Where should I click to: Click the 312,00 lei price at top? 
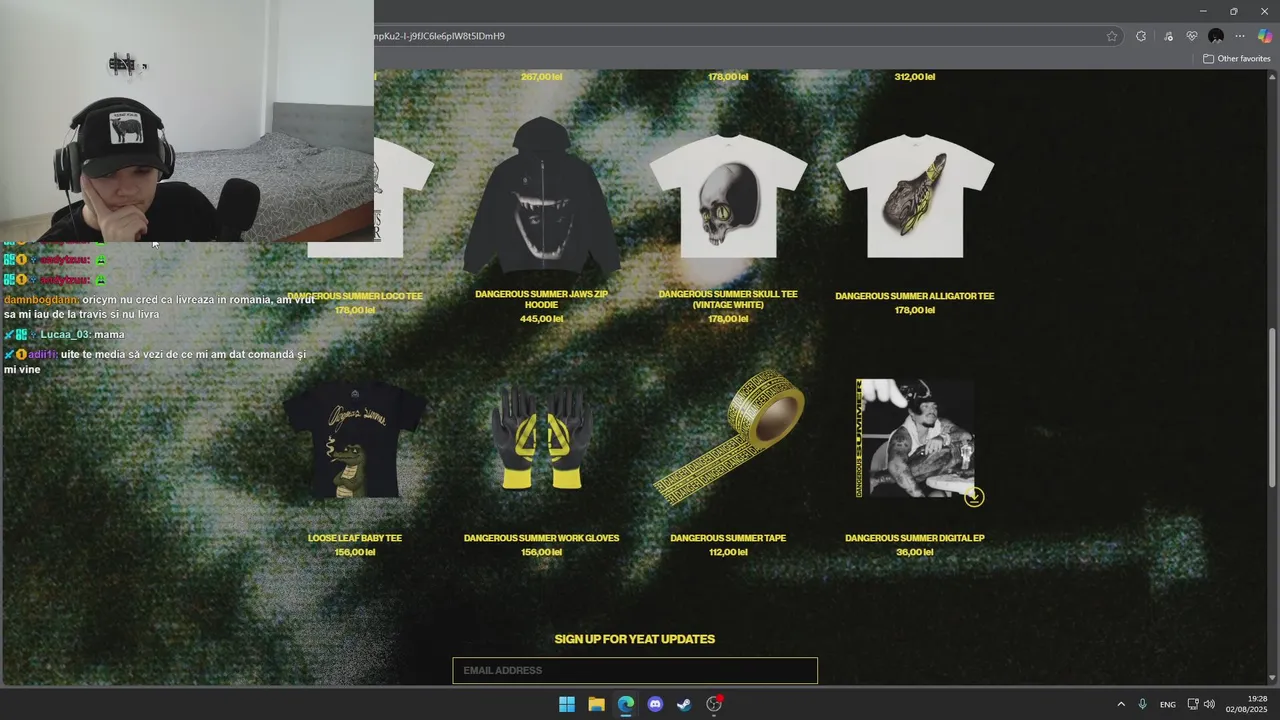click(x=915, y=77)
